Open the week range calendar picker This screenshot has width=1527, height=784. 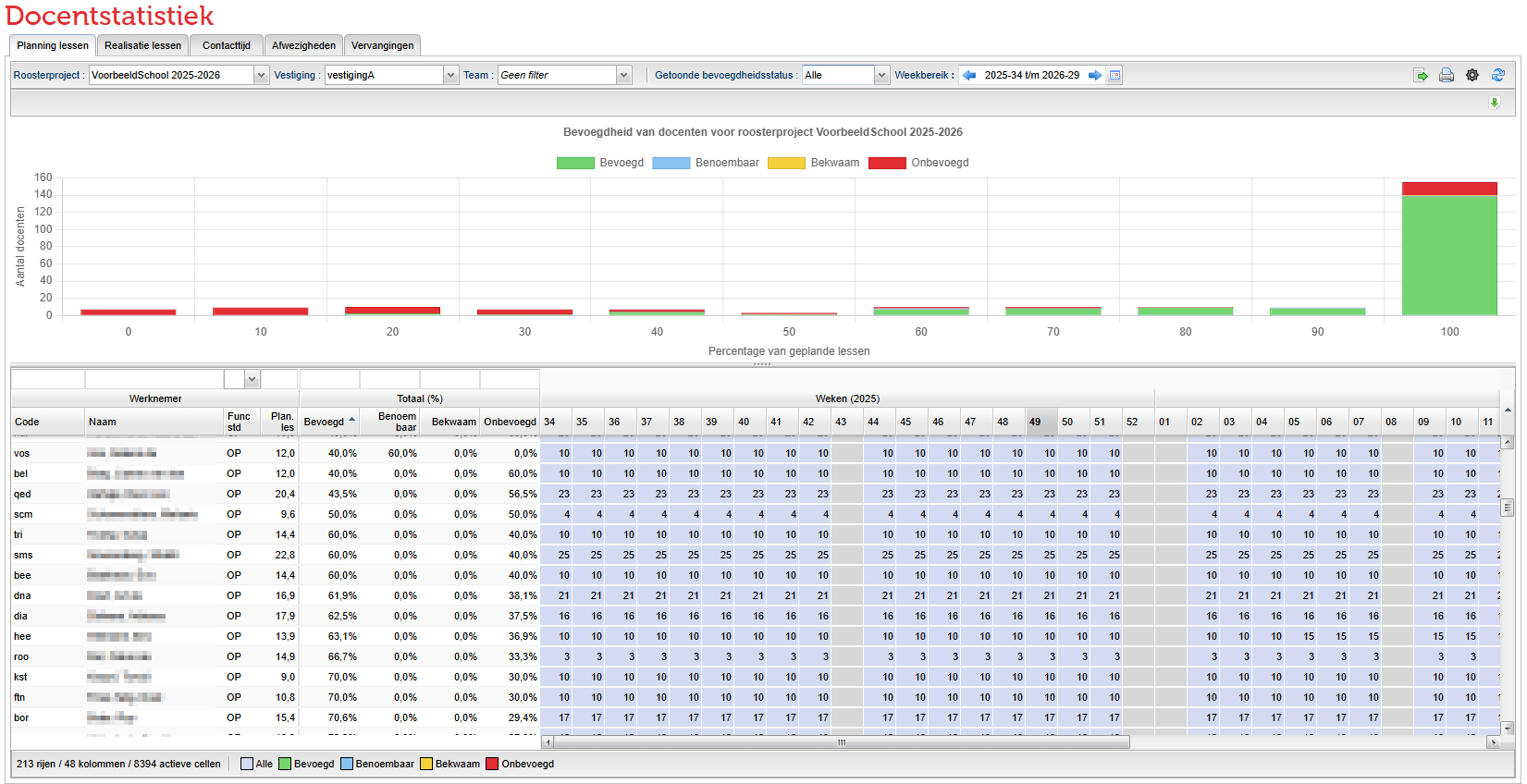[x=1115, y=76]
